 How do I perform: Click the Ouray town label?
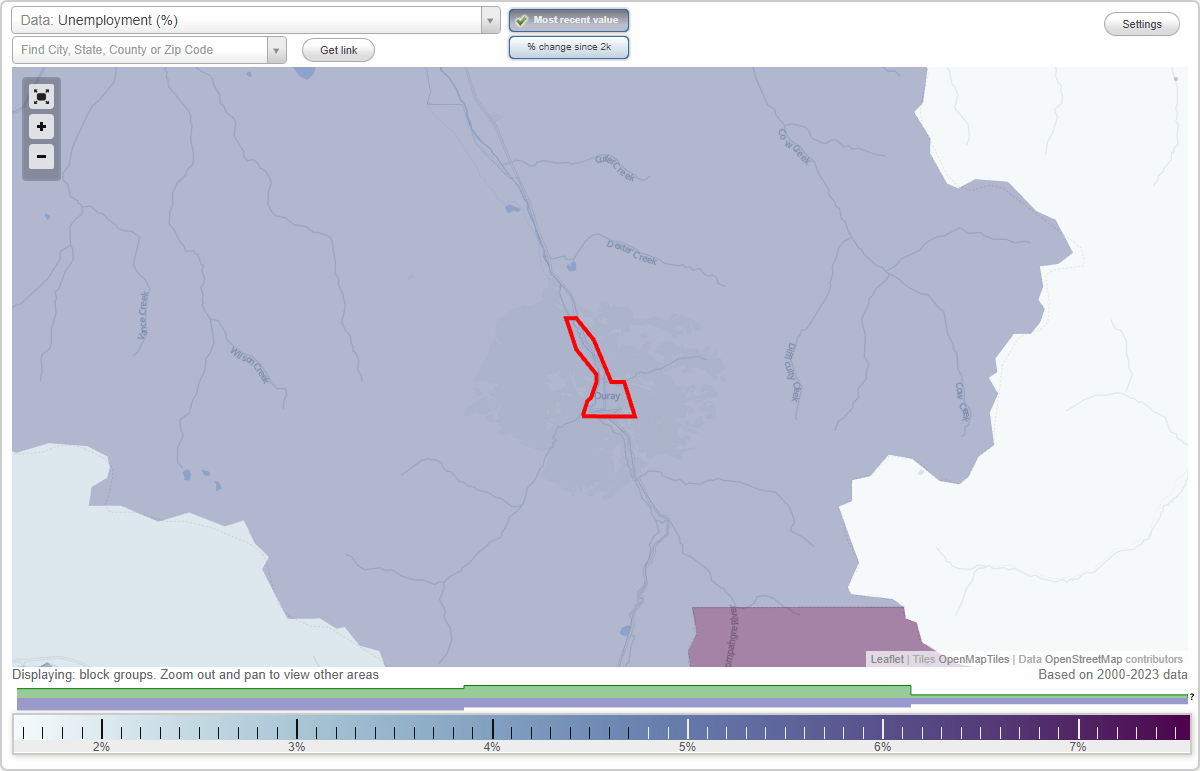click(x=607, y=396)
